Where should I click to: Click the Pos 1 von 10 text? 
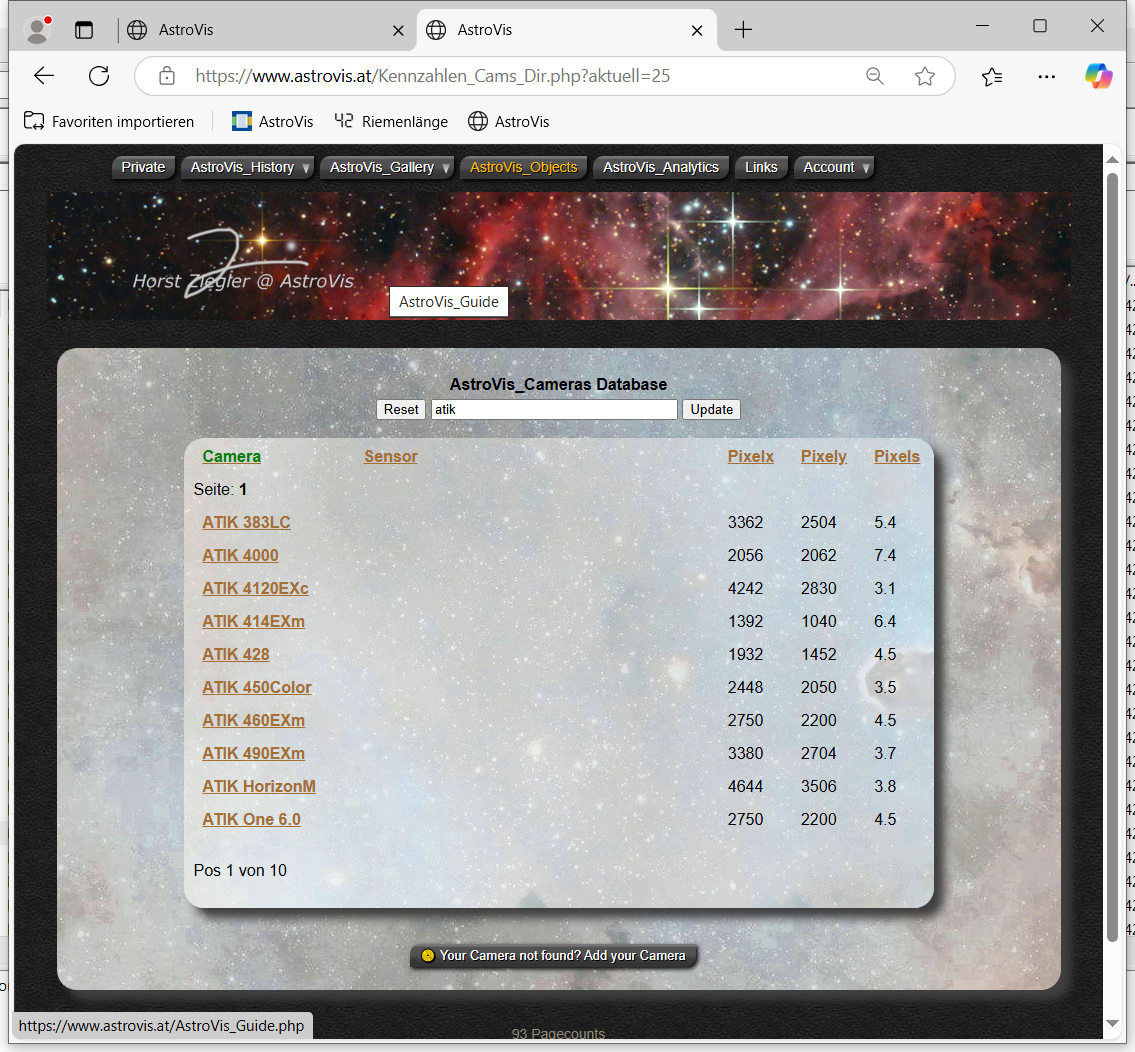click(x=240, y=870)
